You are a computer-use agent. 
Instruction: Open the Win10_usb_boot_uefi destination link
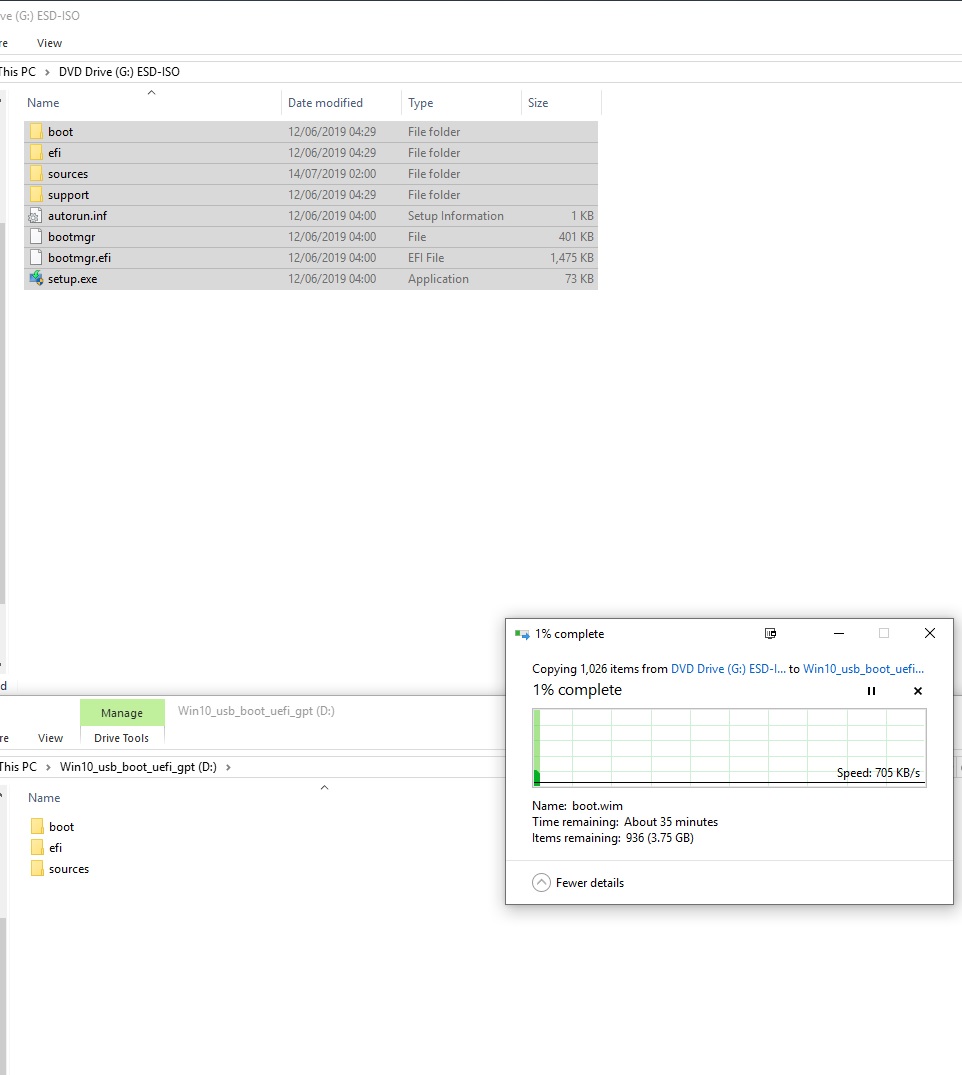(863, 669)
